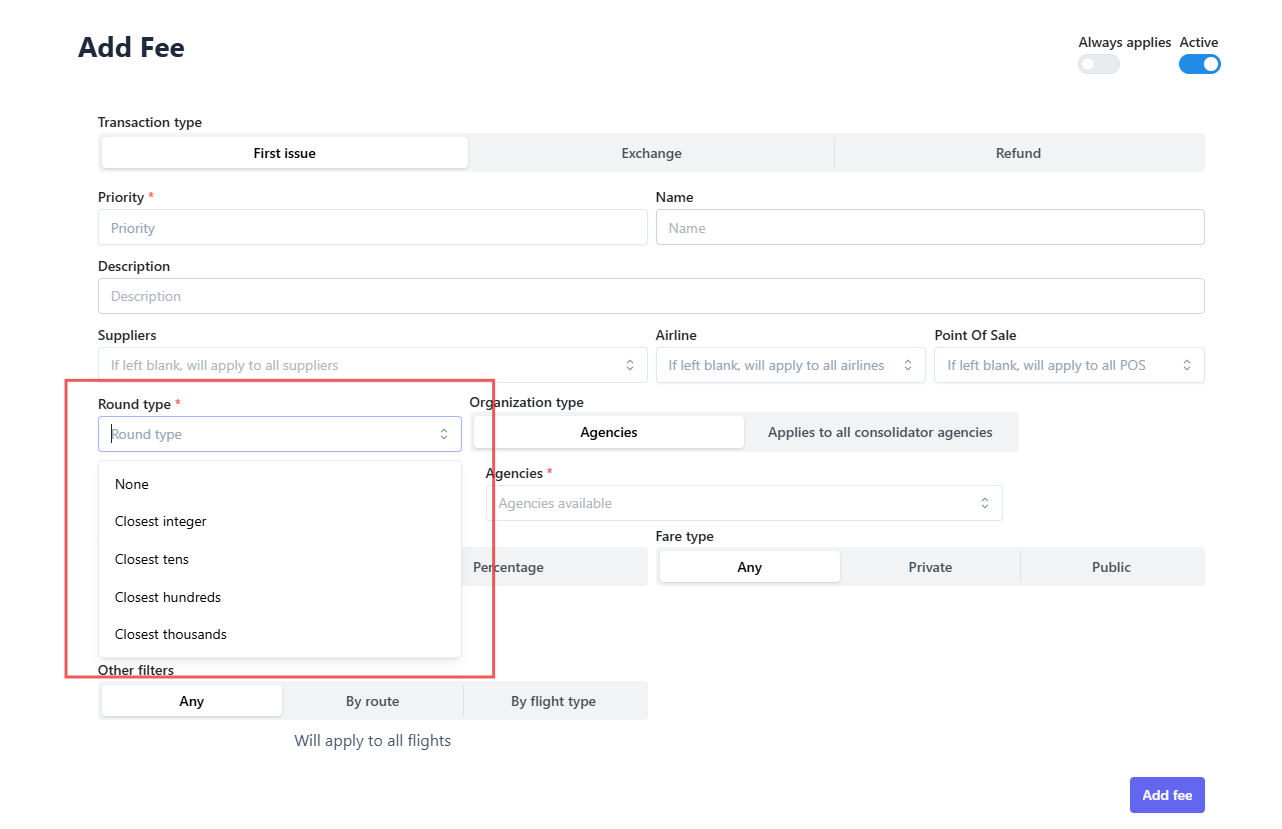Click the Add fee button
The image size is (1282, 829).
pyautogui.click(x=1167, y=795)
